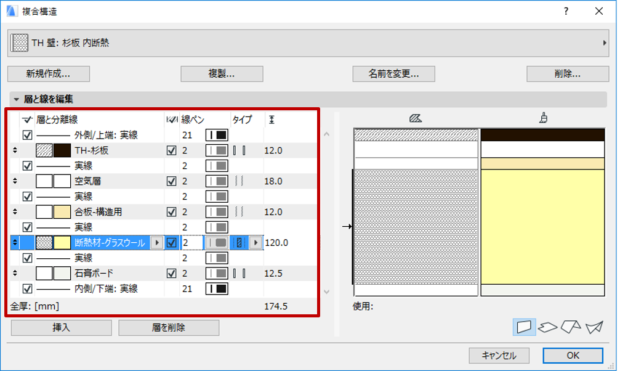This screenshot has width=620, height=371.
Task: Click the 12.5 thickness of 石膏ボード
Action: 273,273
